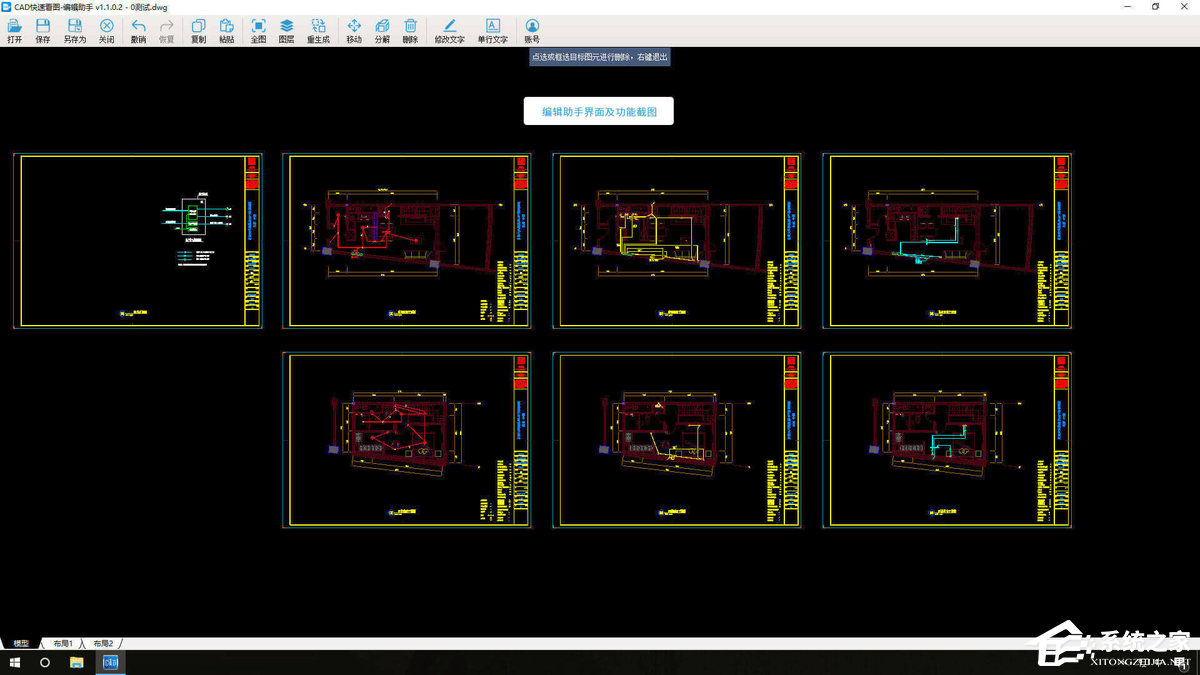Select bottom-row middle drawing sheet
Viewport: 1200px width, 675px height.
tap(677, 440)
